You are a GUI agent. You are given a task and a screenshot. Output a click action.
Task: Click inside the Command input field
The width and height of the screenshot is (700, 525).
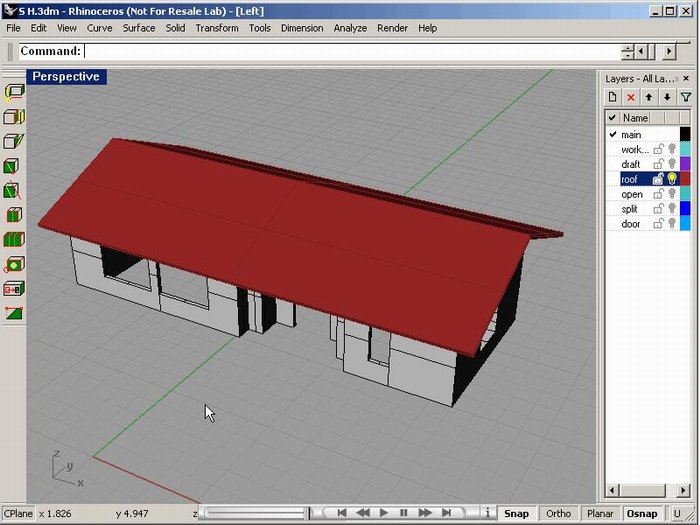pos(350,51)
